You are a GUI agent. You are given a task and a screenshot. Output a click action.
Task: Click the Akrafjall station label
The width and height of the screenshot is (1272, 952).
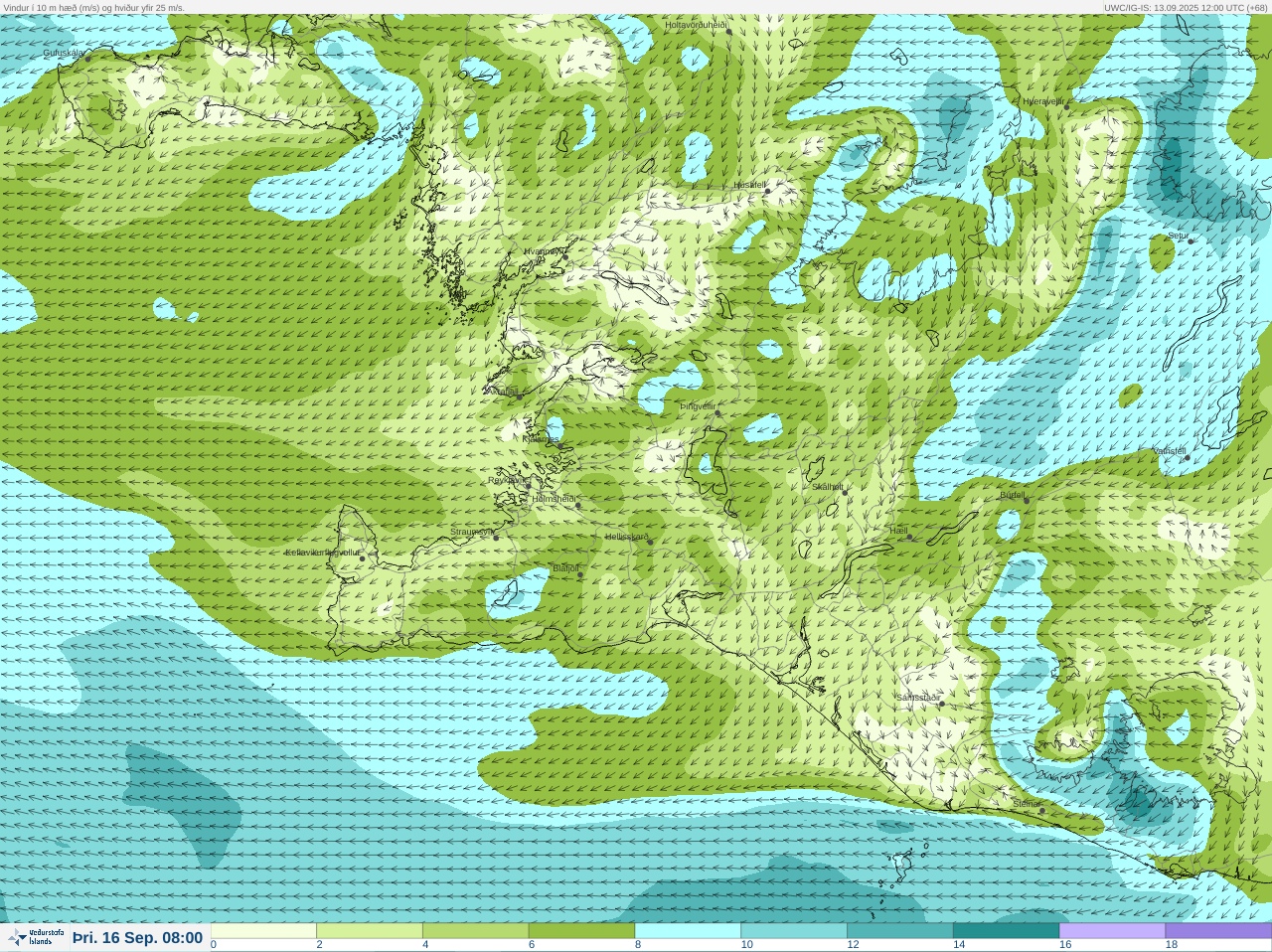point(501,392)
